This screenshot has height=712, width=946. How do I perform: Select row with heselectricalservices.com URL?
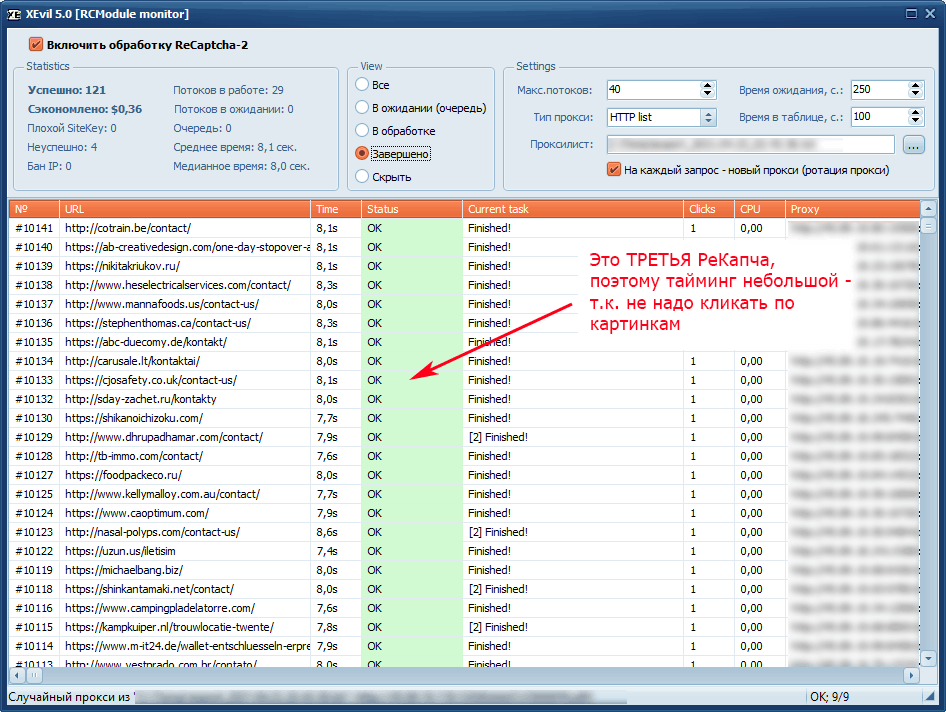pos(465,285)
